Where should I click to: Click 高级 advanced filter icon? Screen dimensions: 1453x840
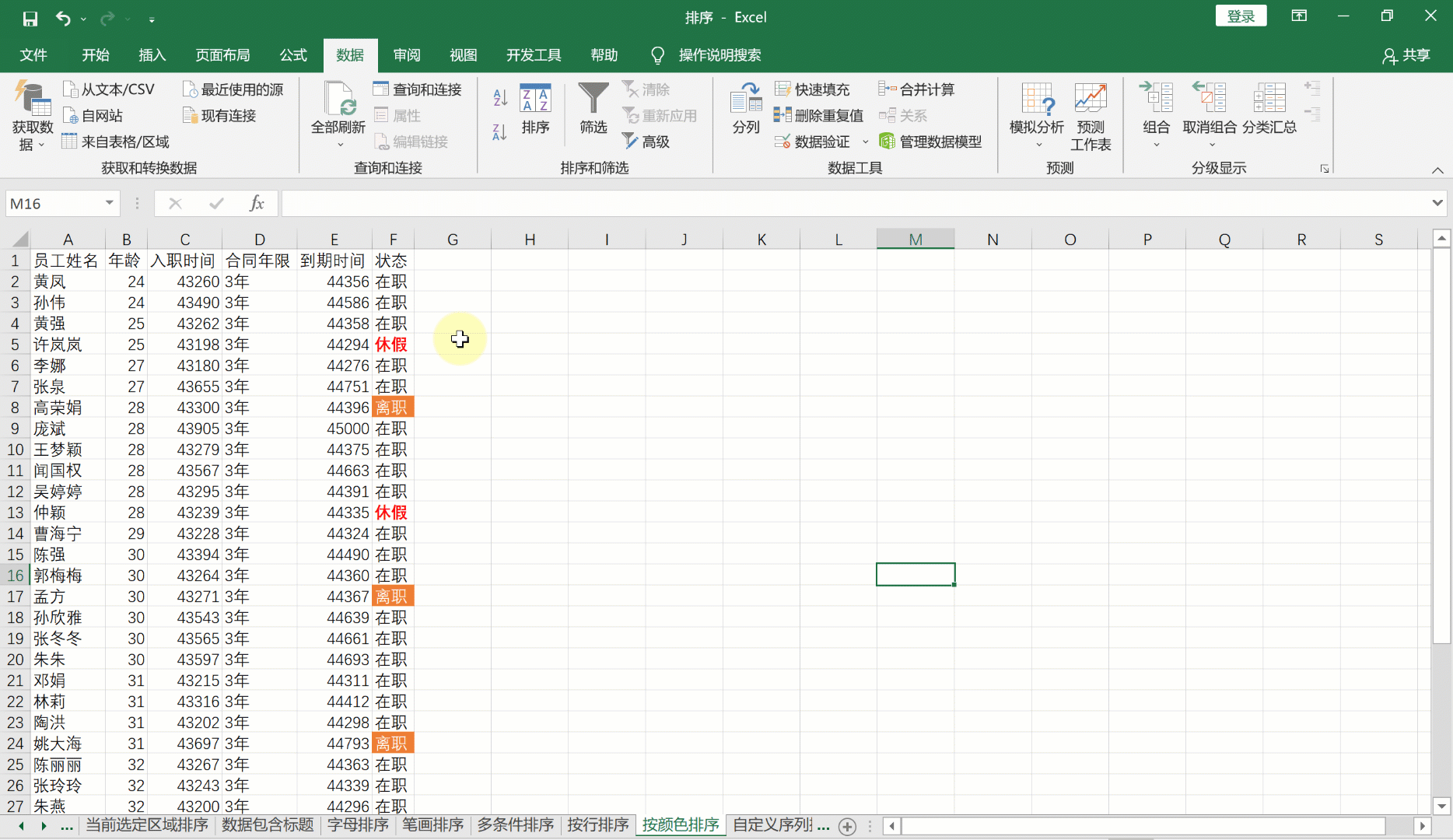[646, 142]
